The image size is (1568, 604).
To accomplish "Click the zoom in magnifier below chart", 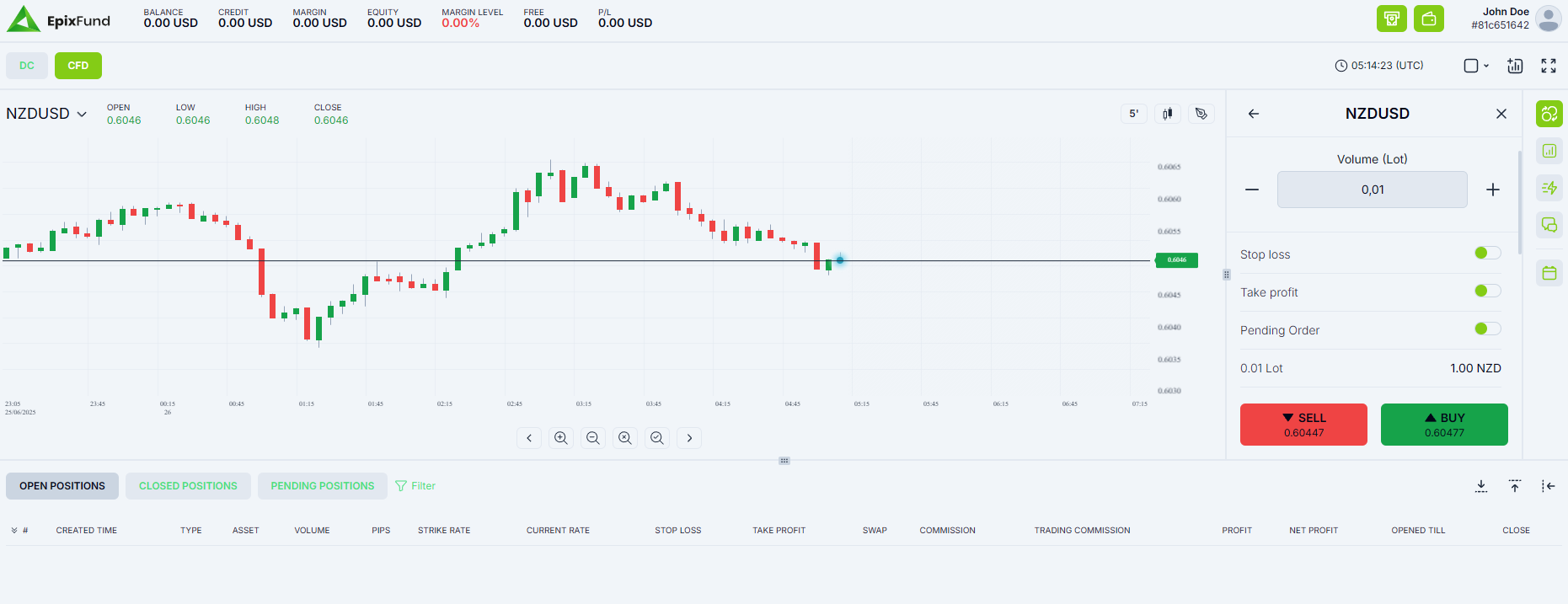I will [x=560, y=438].
